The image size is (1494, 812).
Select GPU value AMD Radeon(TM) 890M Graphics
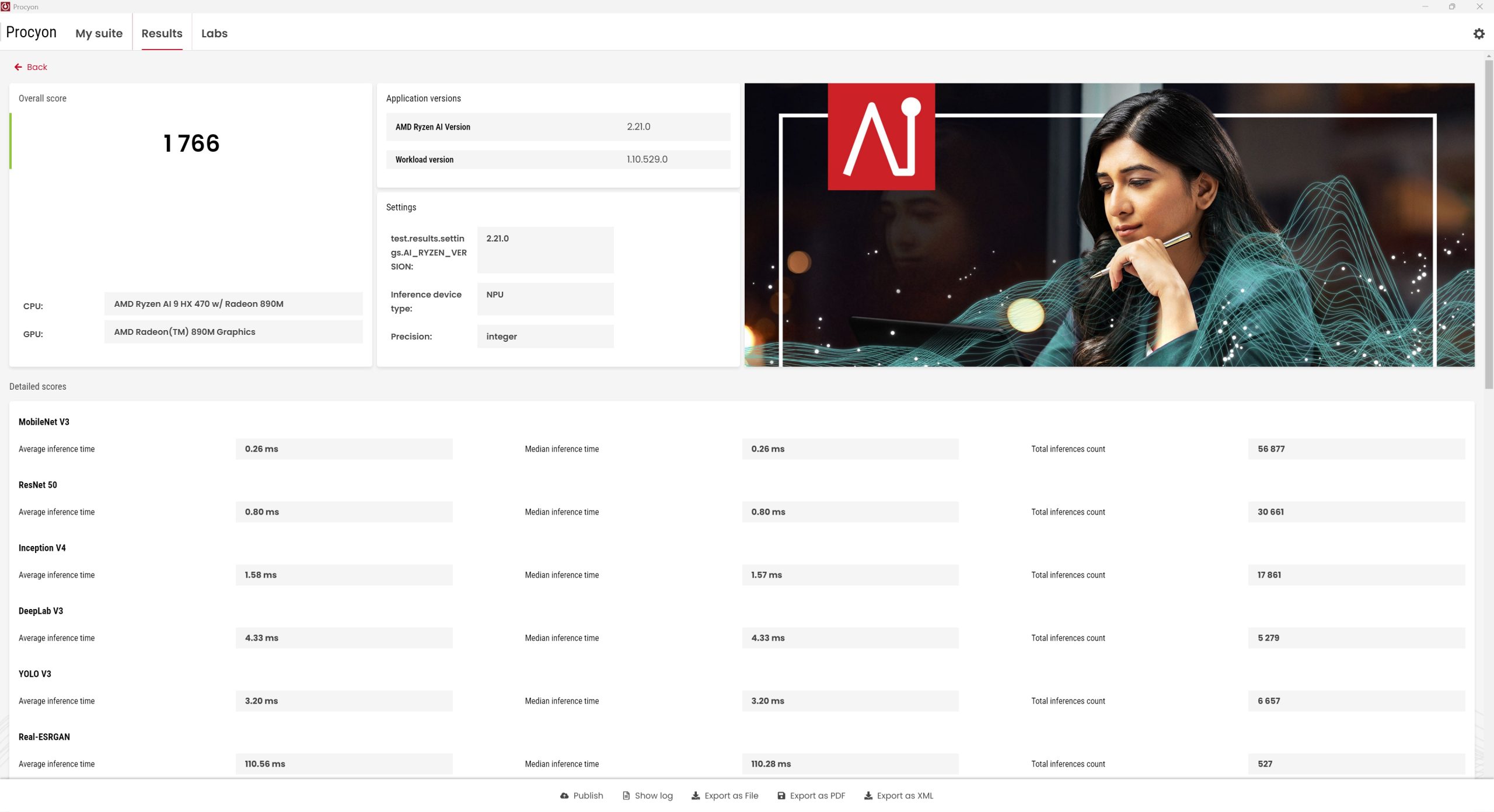233,332
